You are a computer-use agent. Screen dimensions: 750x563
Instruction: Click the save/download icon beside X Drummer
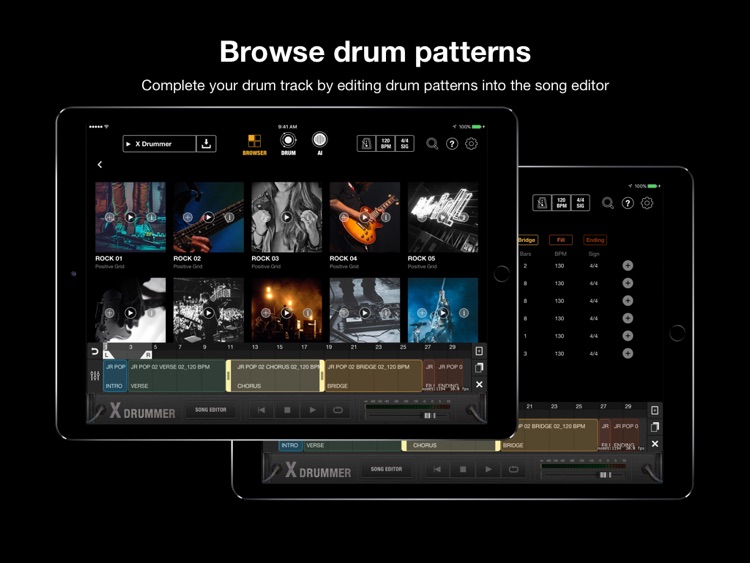coord(206,144)
